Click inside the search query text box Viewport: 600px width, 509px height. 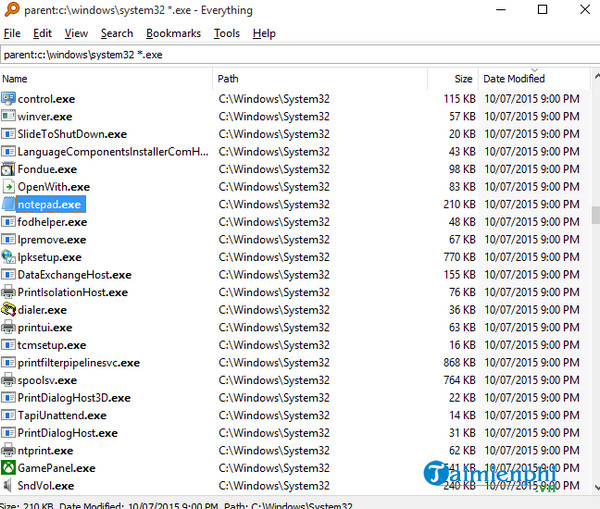[x=300, y=54]
